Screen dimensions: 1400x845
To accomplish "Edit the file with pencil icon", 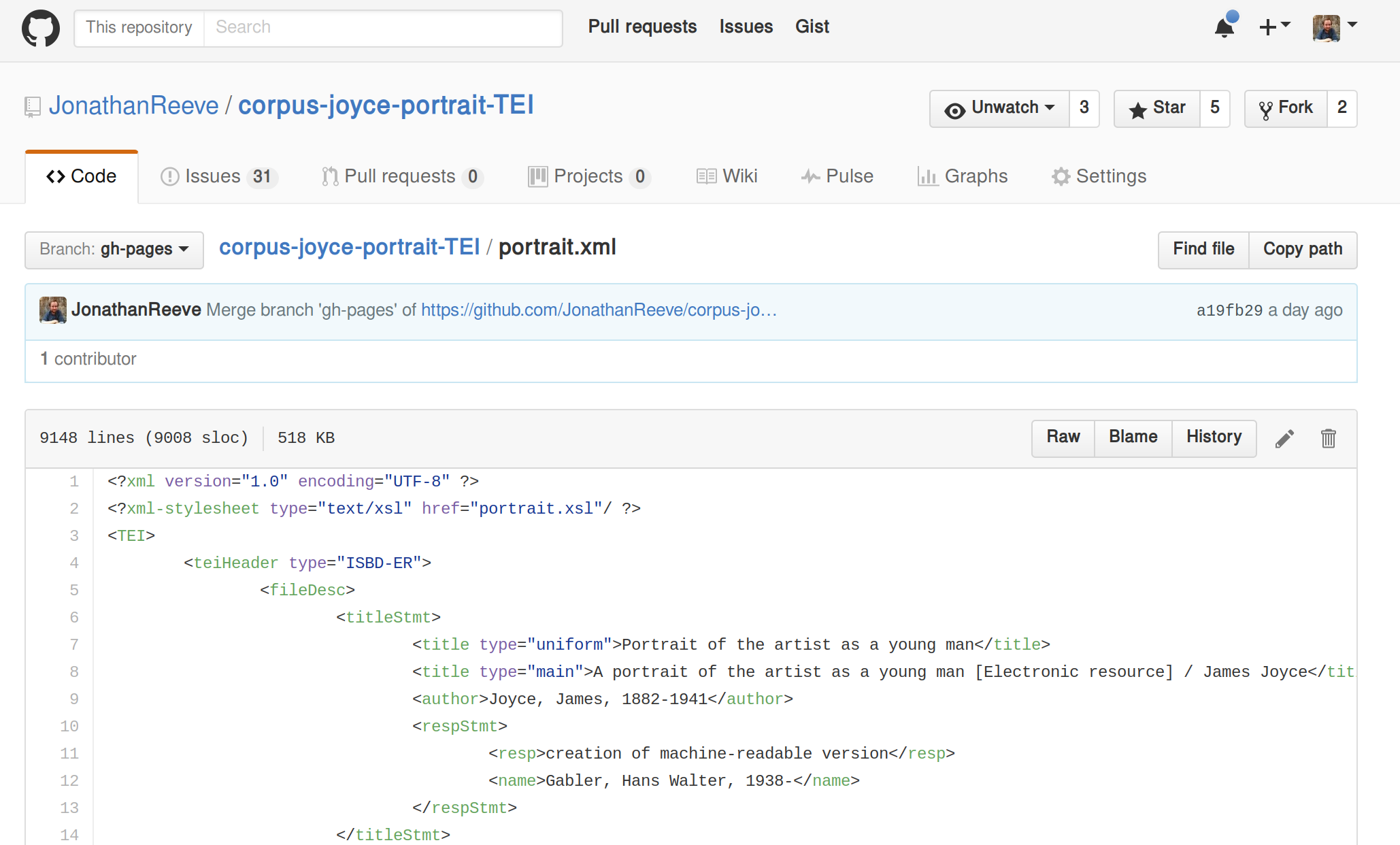I will point(1284,439).
